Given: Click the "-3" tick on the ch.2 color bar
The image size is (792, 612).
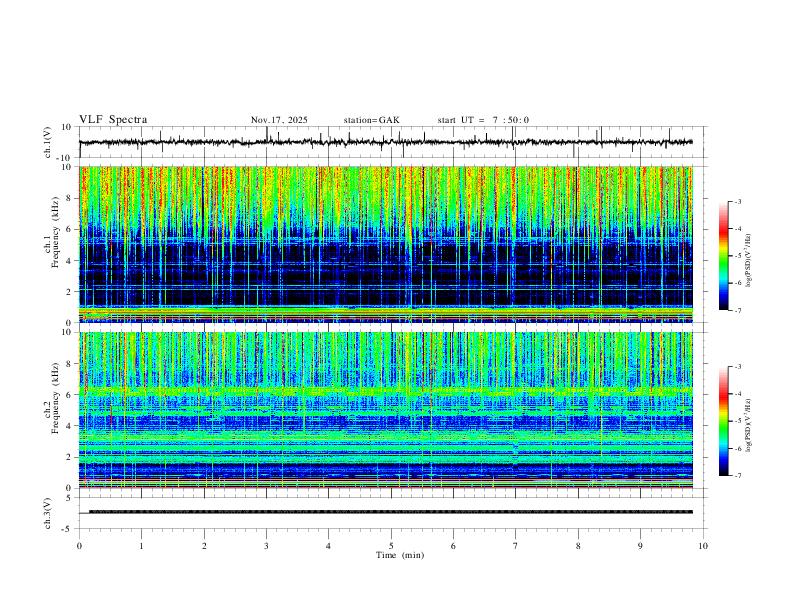Looking at the screenshot, I should (738, 367).
